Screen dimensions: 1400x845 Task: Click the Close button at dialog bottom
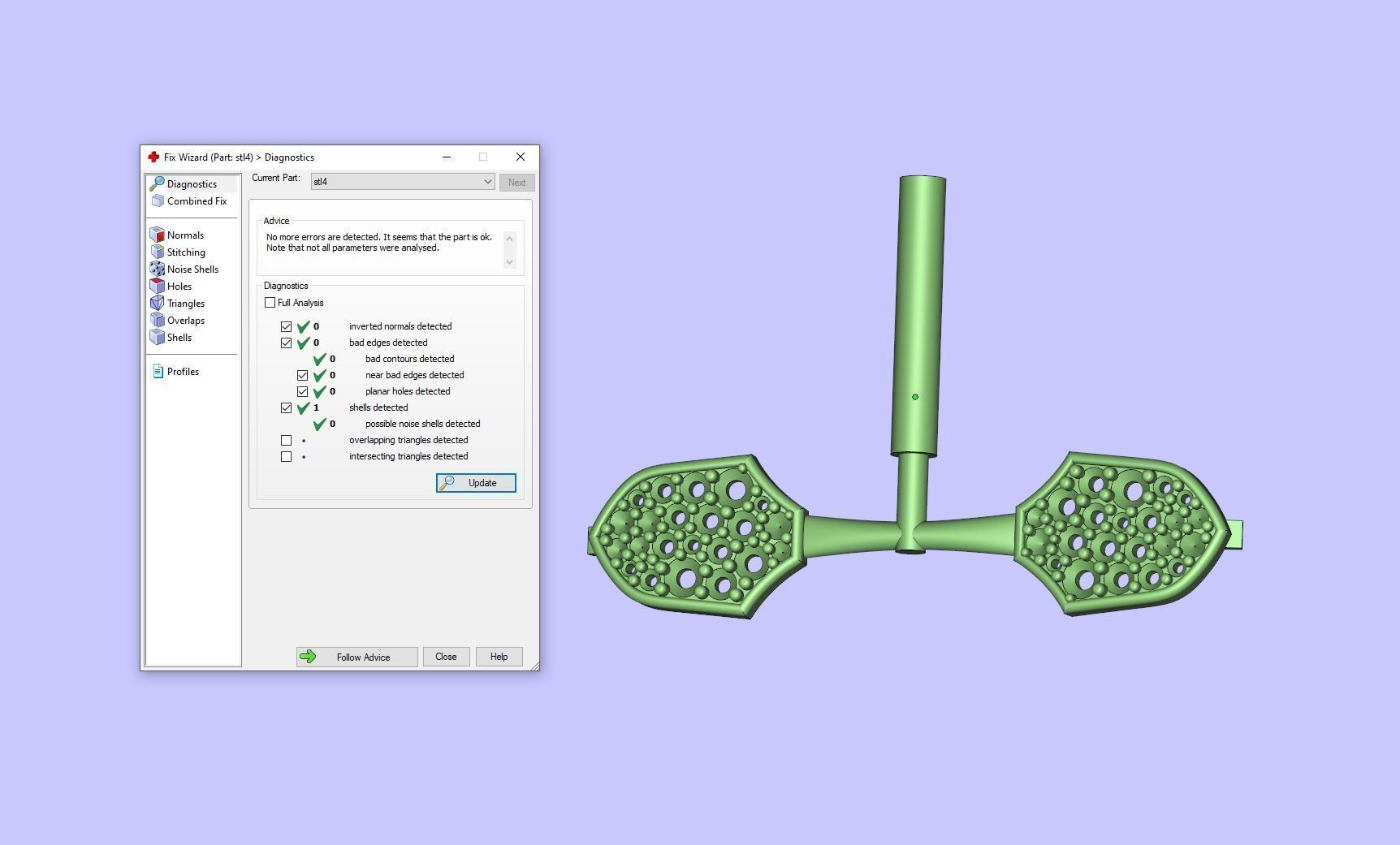click(446, 657)
